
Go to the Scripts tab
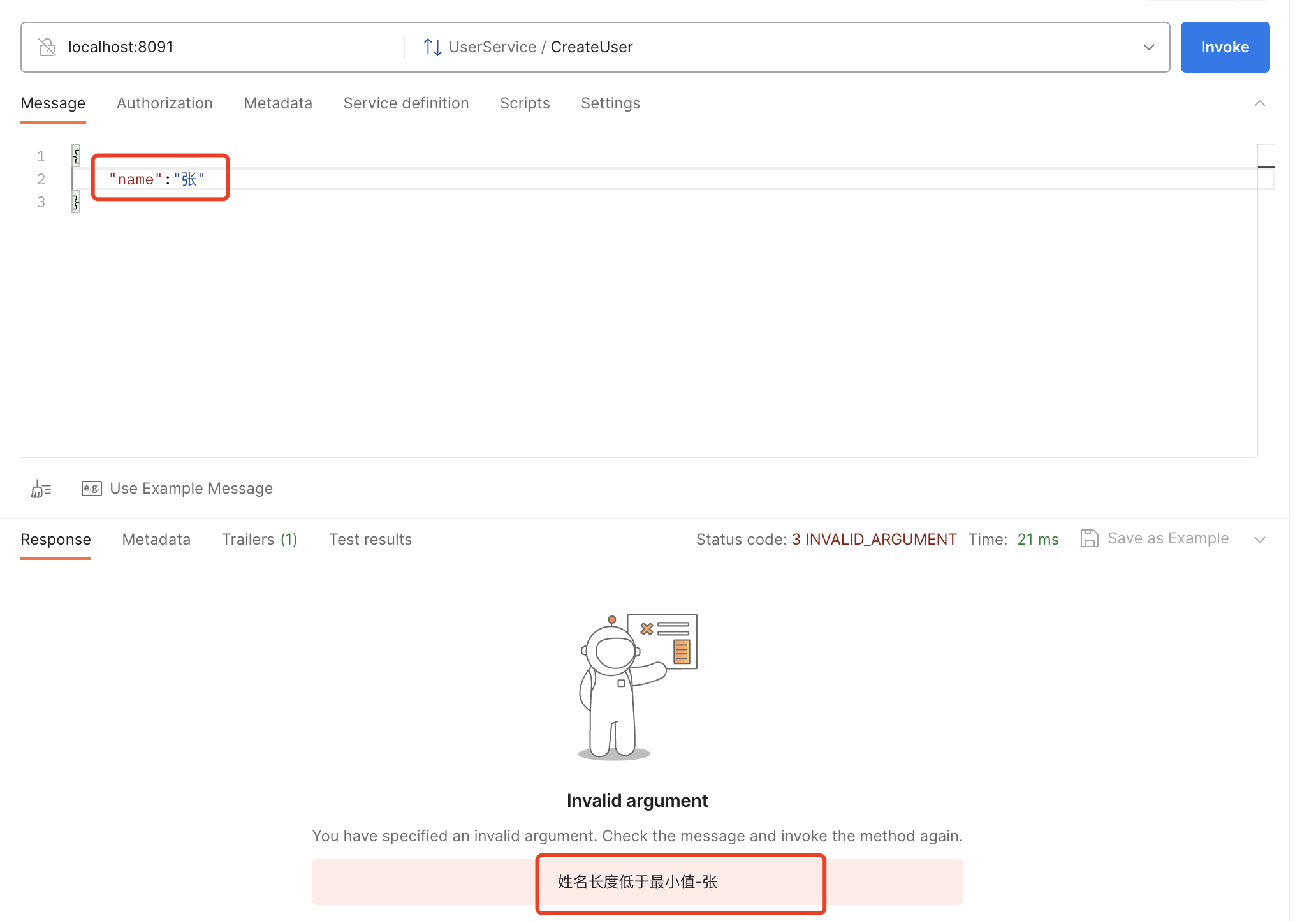click(524, 103)
